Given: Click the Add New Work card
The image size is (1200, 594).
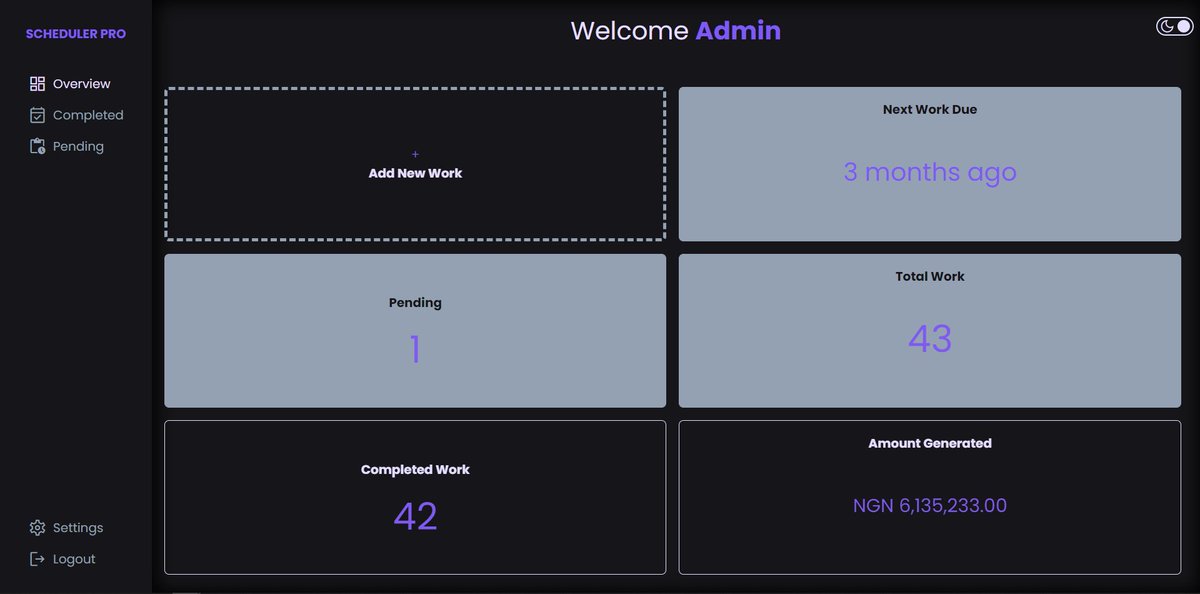Looking at the screenshot, I should coord(415,164).
